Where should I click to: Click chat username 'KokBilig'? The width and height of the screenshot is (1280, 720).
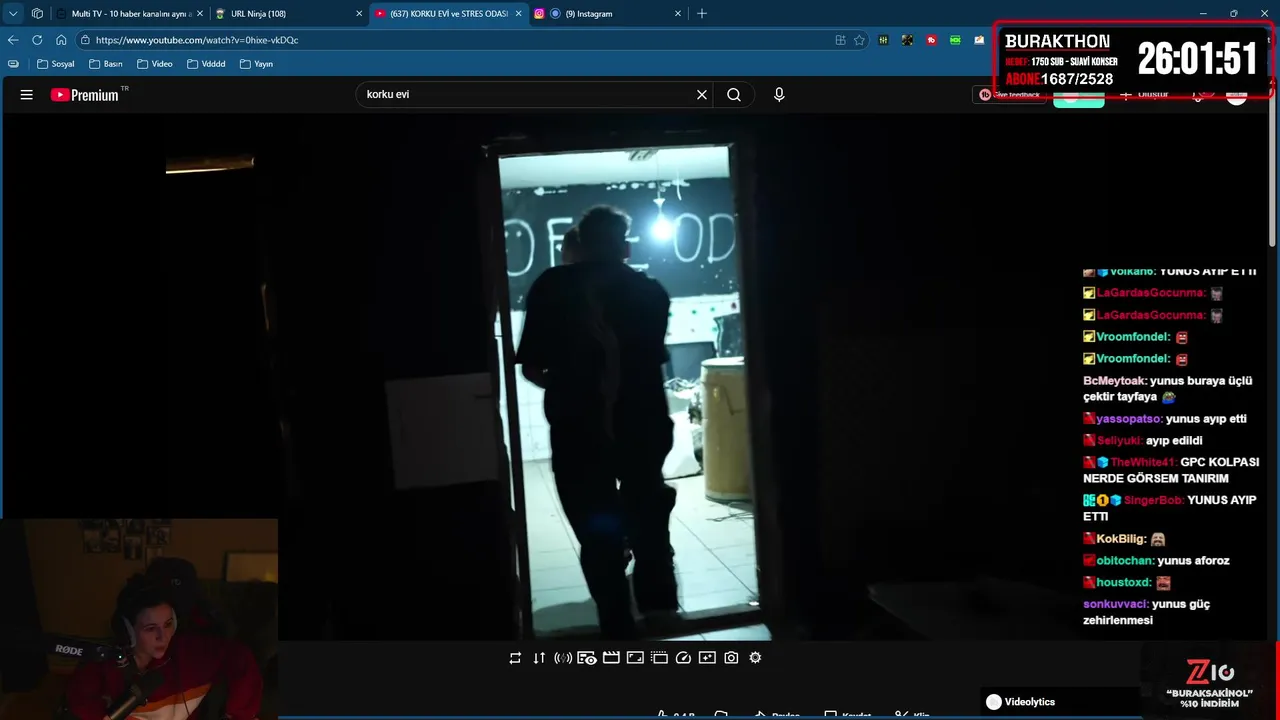[1120, 539]
